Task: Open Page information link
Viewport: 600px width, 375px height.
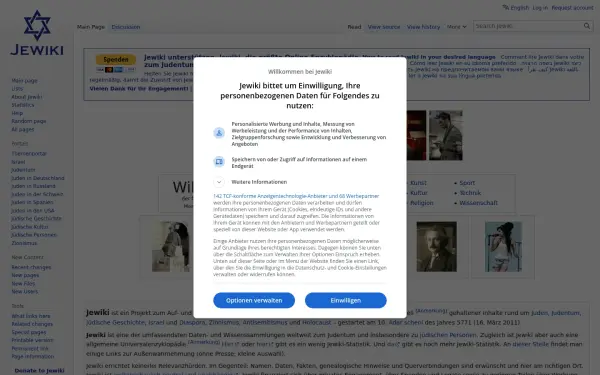Action: click(33, 356)
